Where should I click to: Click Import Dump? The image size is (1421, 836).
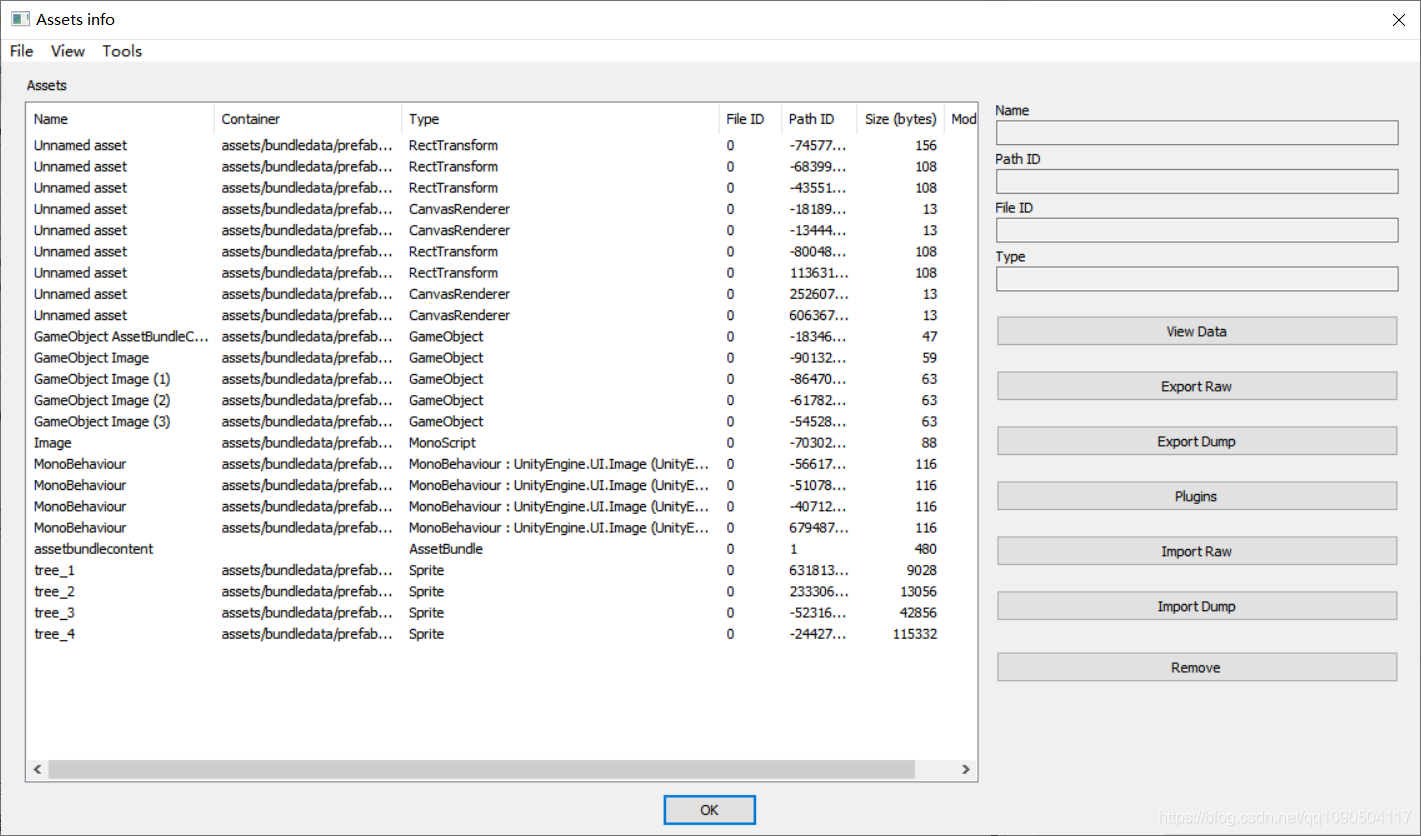pyautogui.click(x=1196, y=606)
